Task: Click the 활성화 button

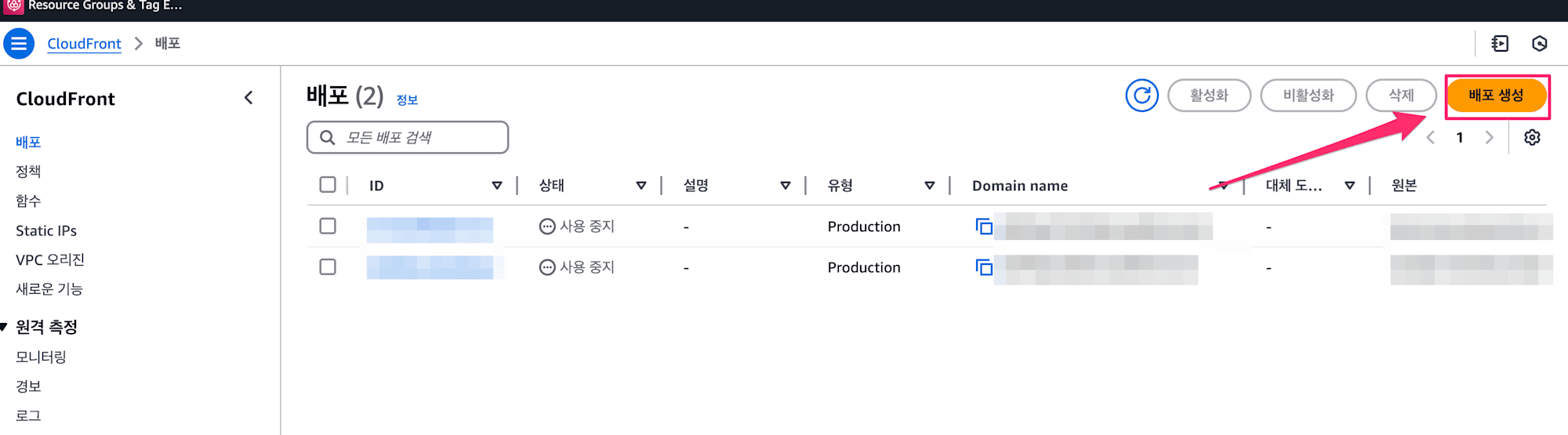Action: coord(1209,96)
